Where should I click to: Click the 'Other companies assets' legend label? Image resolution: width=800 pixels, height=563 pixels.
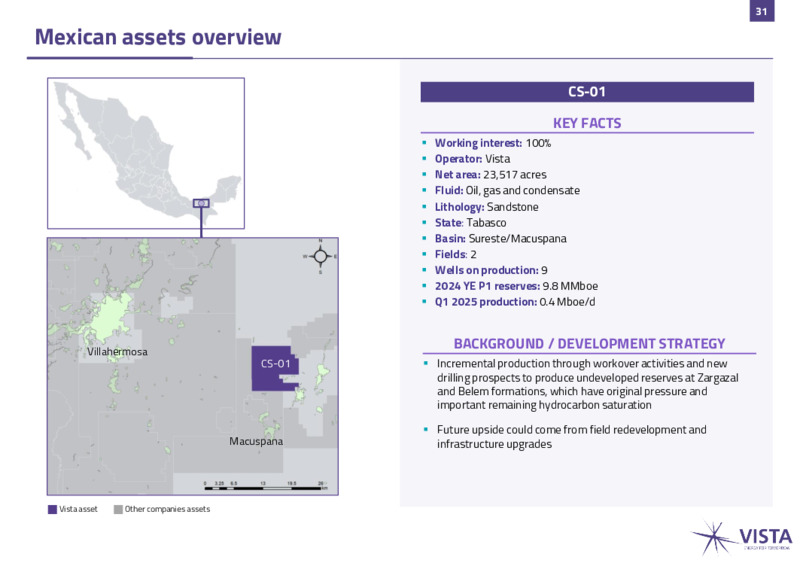coord(167,509)
